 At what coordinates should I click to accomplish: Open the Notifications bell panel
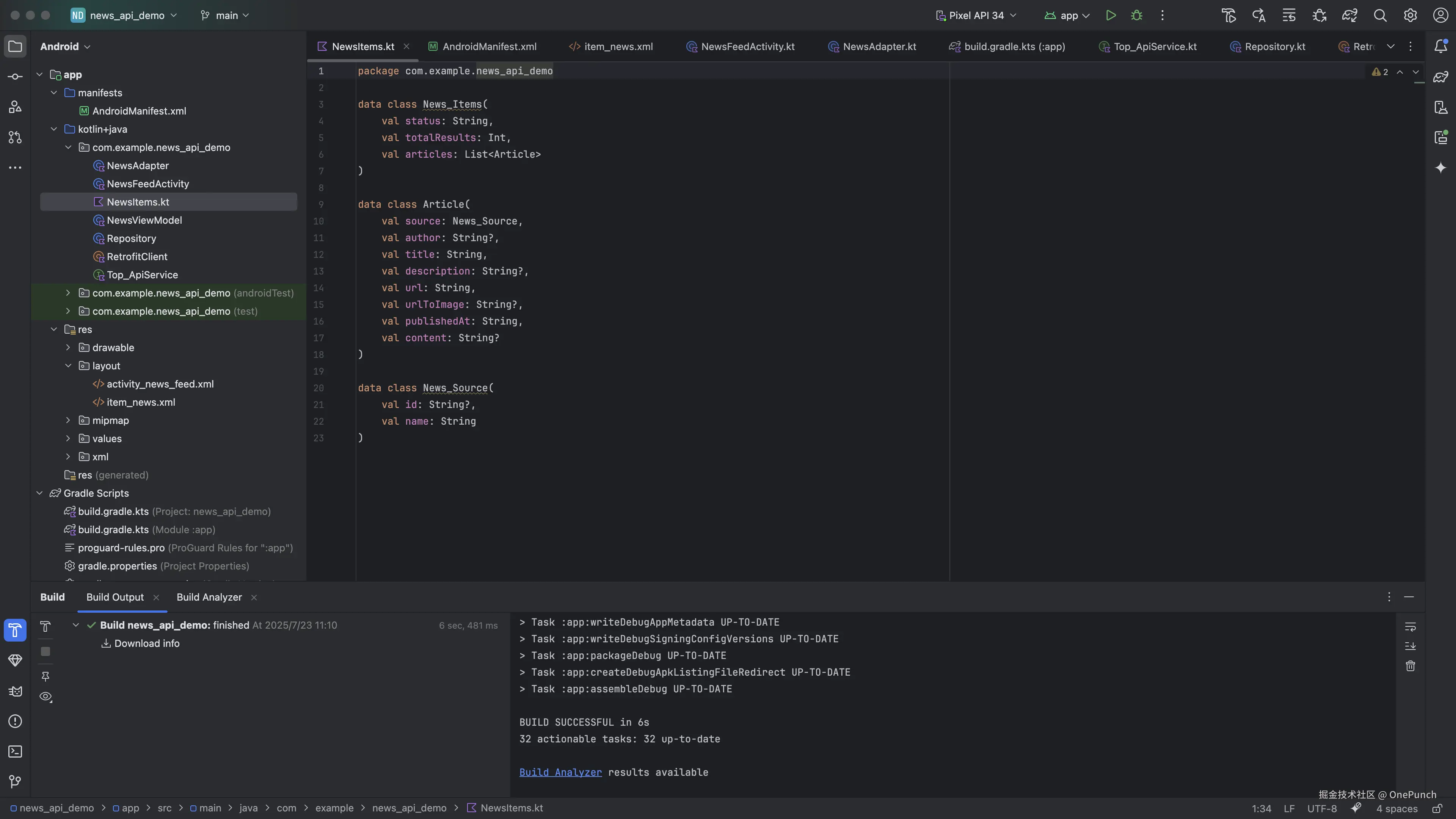tap(1441, 46)
